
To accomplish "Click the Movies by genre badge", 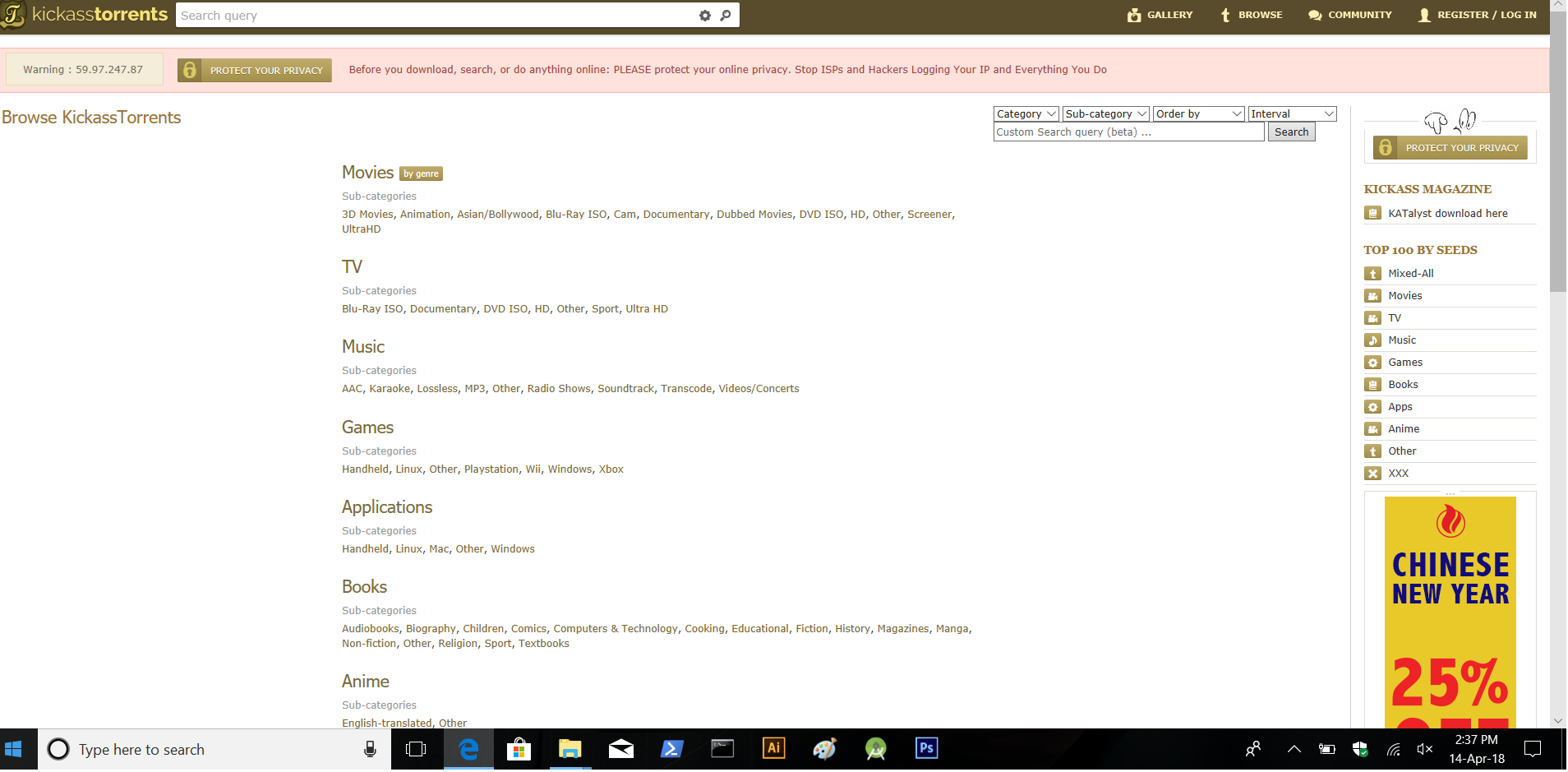I will pyautogui.click(x=421, y=174).
